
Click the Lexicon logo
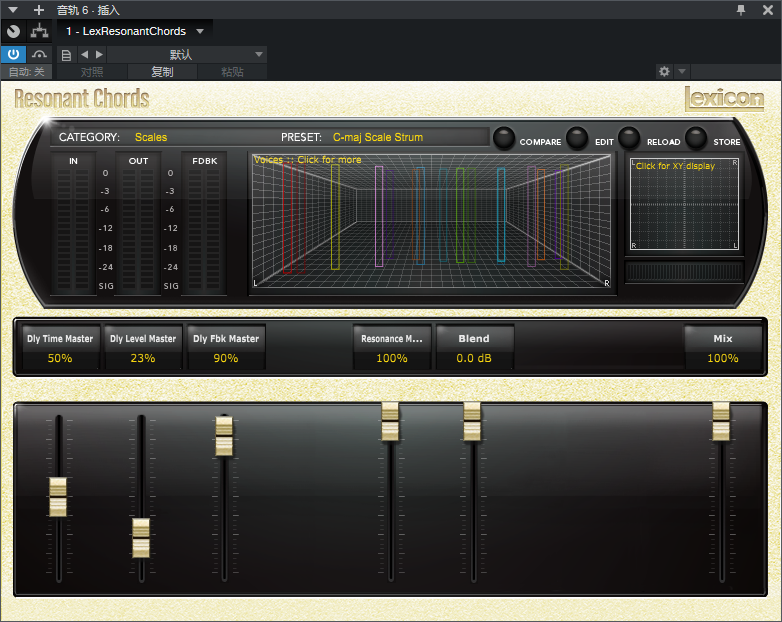tap(724, 98)
